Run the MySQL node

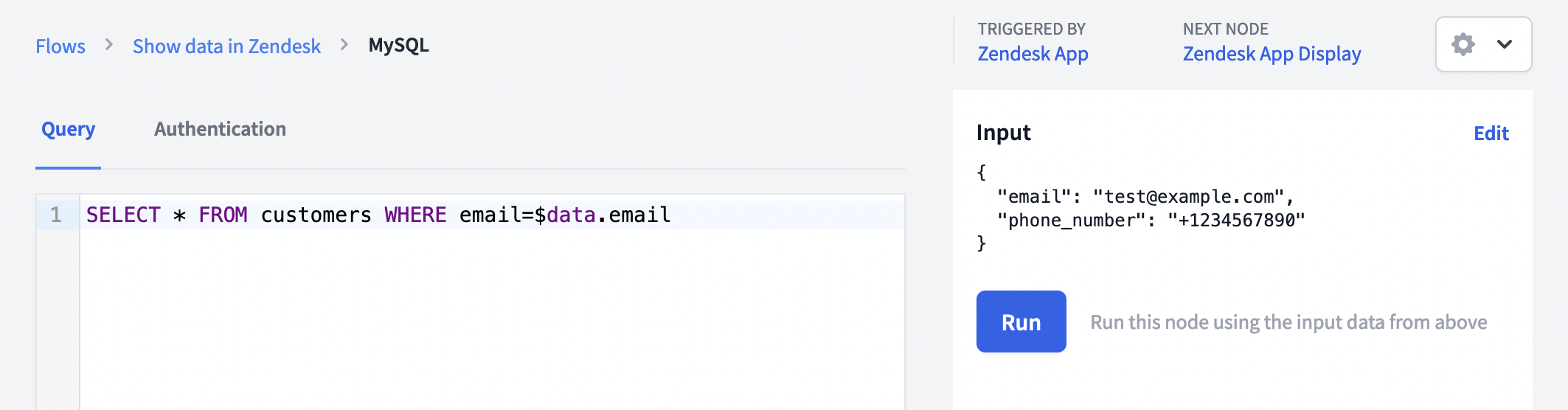coord(1021,322)
